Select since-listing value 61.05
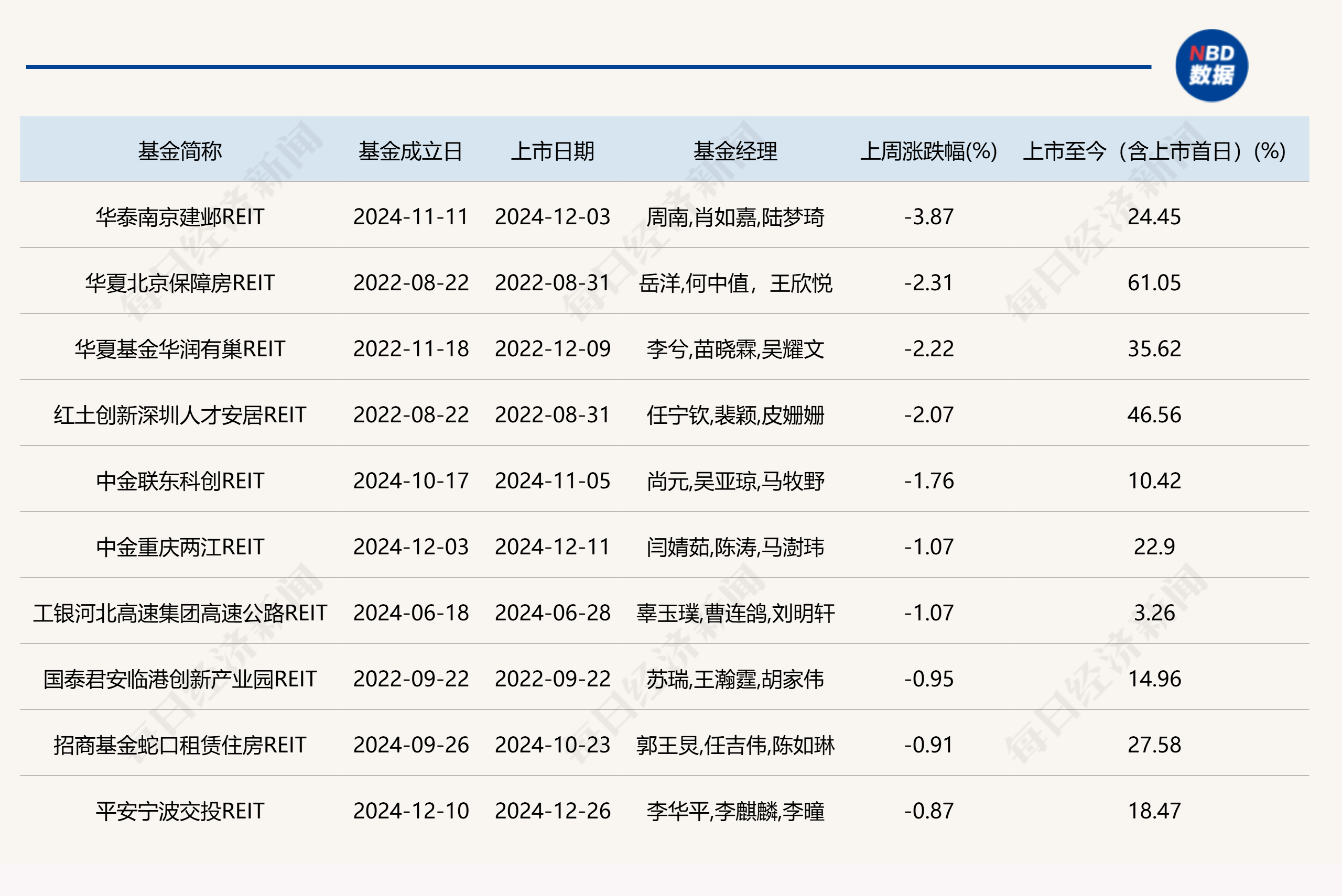The image size is (1342, 896). click(1154, 283)
